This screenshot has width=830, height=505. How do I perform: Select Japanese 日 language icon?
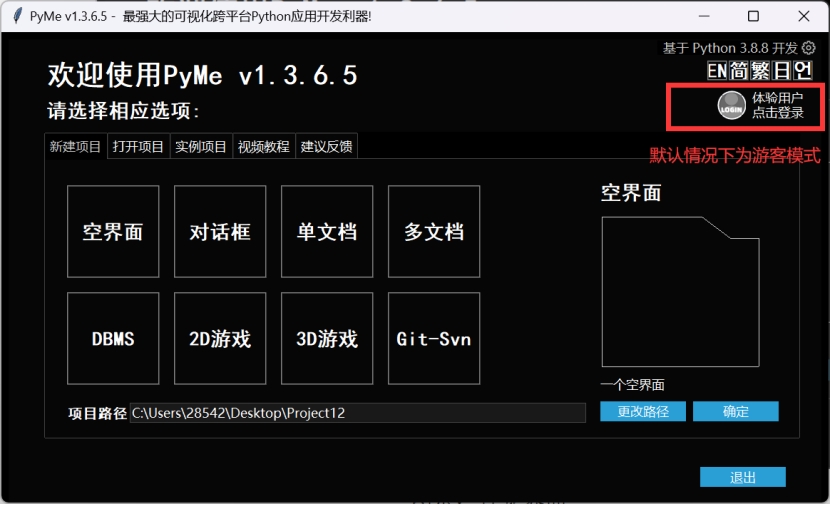click(x=781, y=70)
